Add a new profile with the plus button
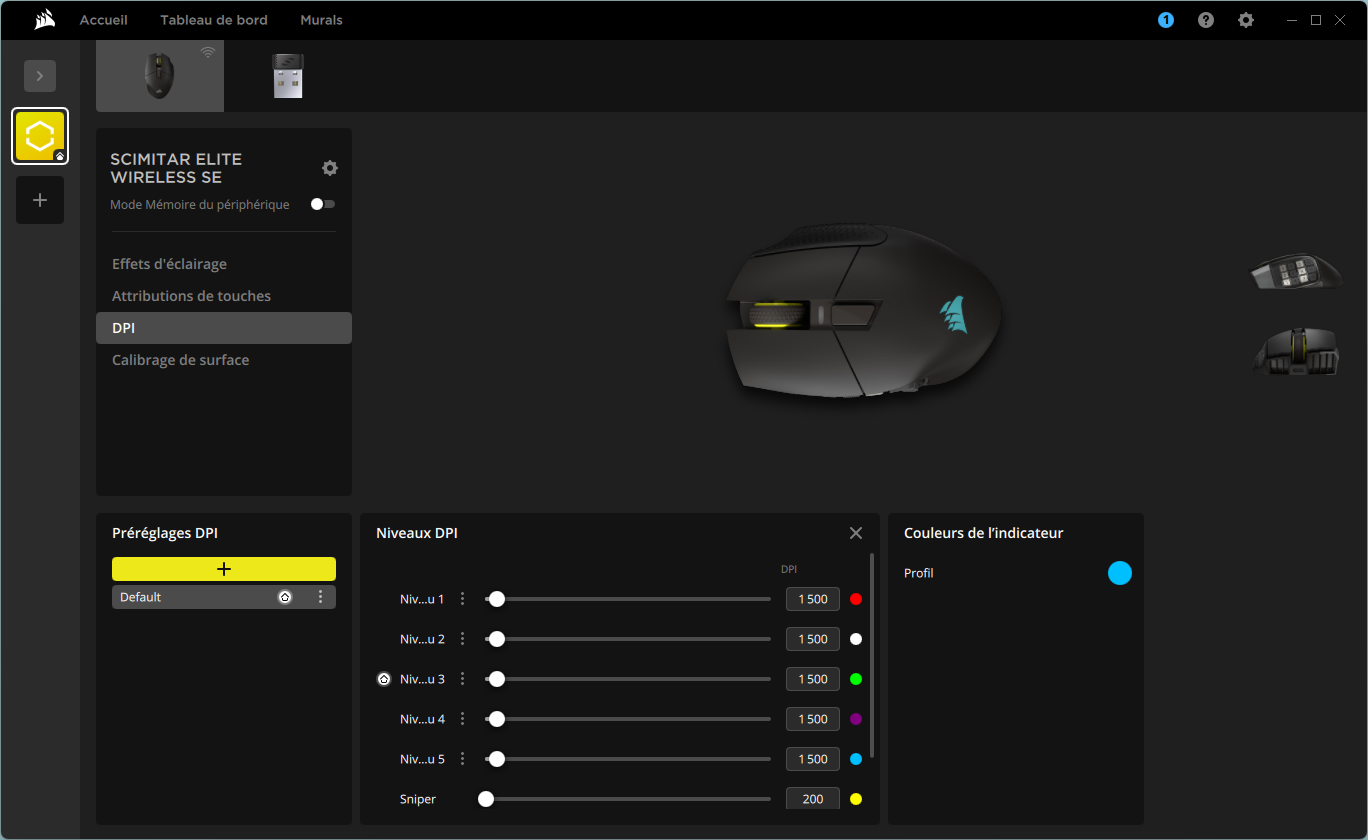The image size is (1368, 840). pos(40,200)
